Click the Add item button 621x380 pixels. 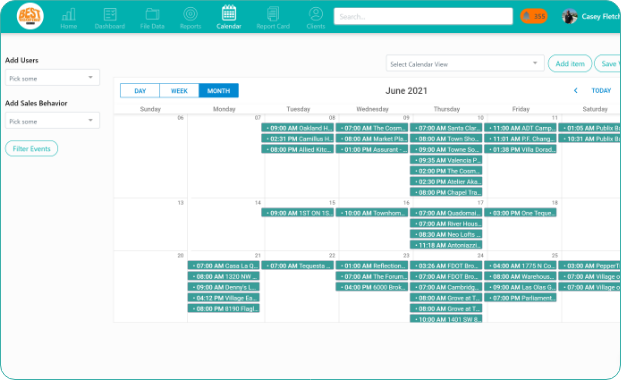(x=570, y=63)
